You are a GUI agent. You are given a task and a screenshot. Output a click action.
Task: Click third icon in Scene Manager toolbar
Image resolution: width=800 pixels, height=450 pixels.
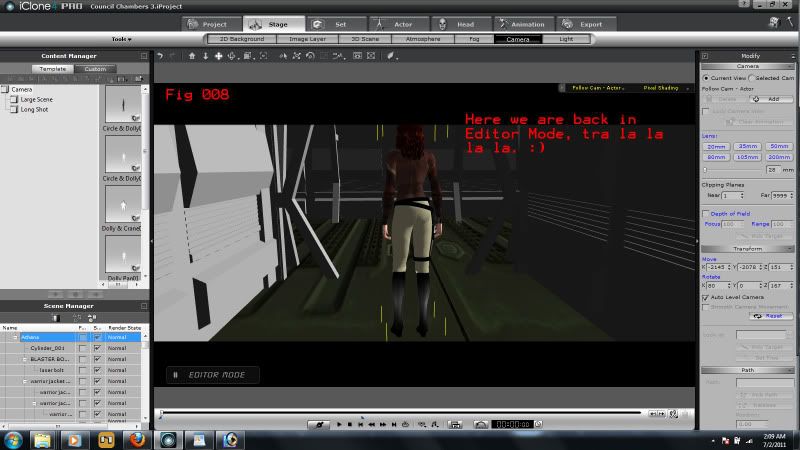pos(92,318)
